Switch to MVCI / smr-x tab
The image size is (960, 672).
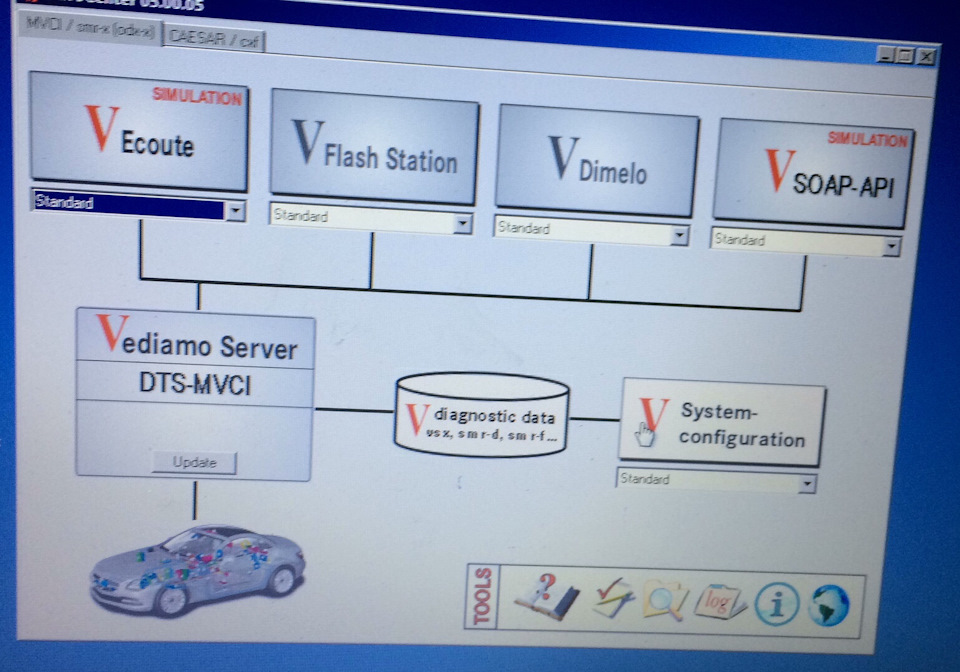[90, 29]
